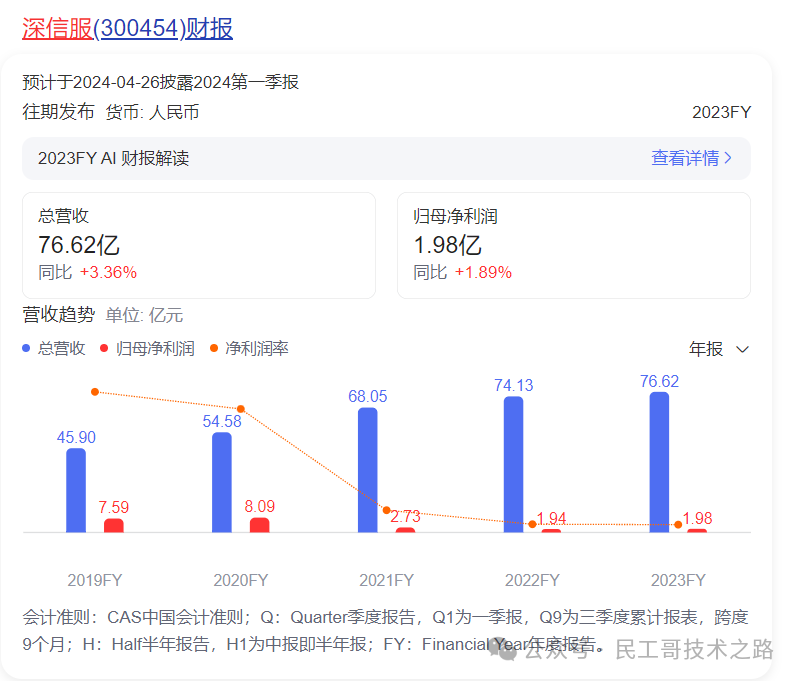Click the 往期发布 label
Screen dimensions: 799x681
click(58, 112)
